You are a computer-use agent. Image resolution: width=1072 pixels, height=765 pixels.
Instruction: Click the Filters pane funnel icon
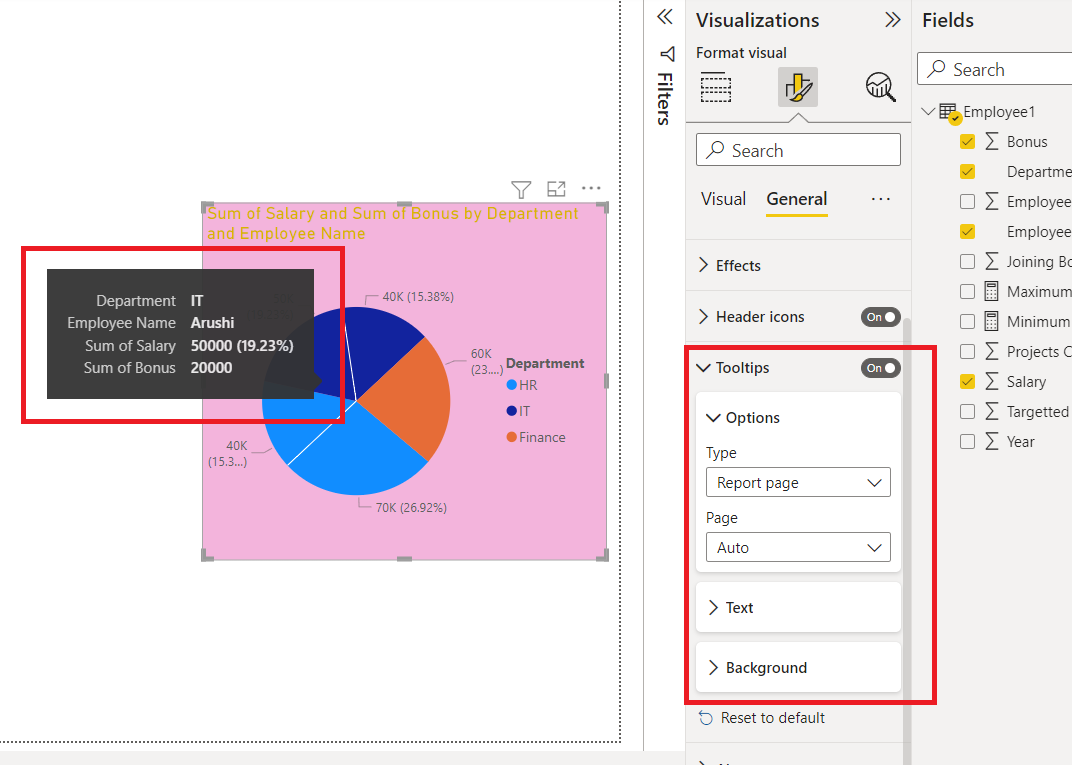pos(667,54)
